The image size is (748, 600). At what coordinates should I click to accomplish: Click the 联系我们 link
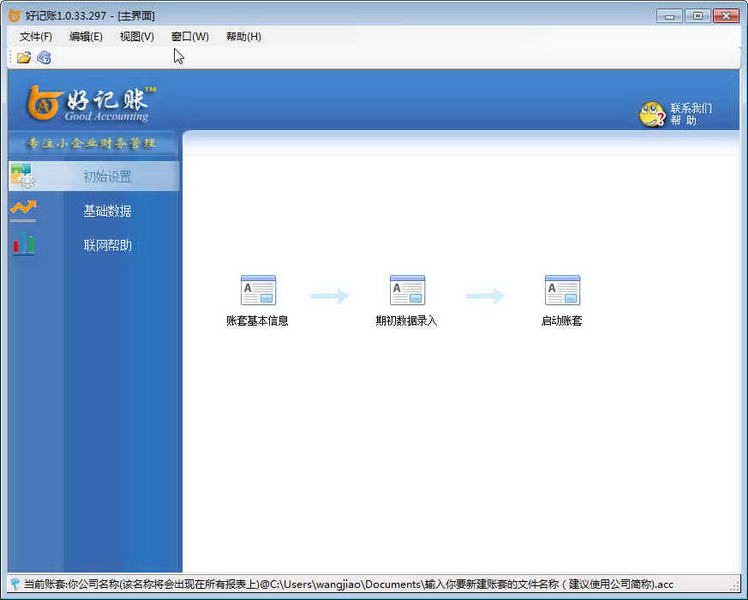691,108
